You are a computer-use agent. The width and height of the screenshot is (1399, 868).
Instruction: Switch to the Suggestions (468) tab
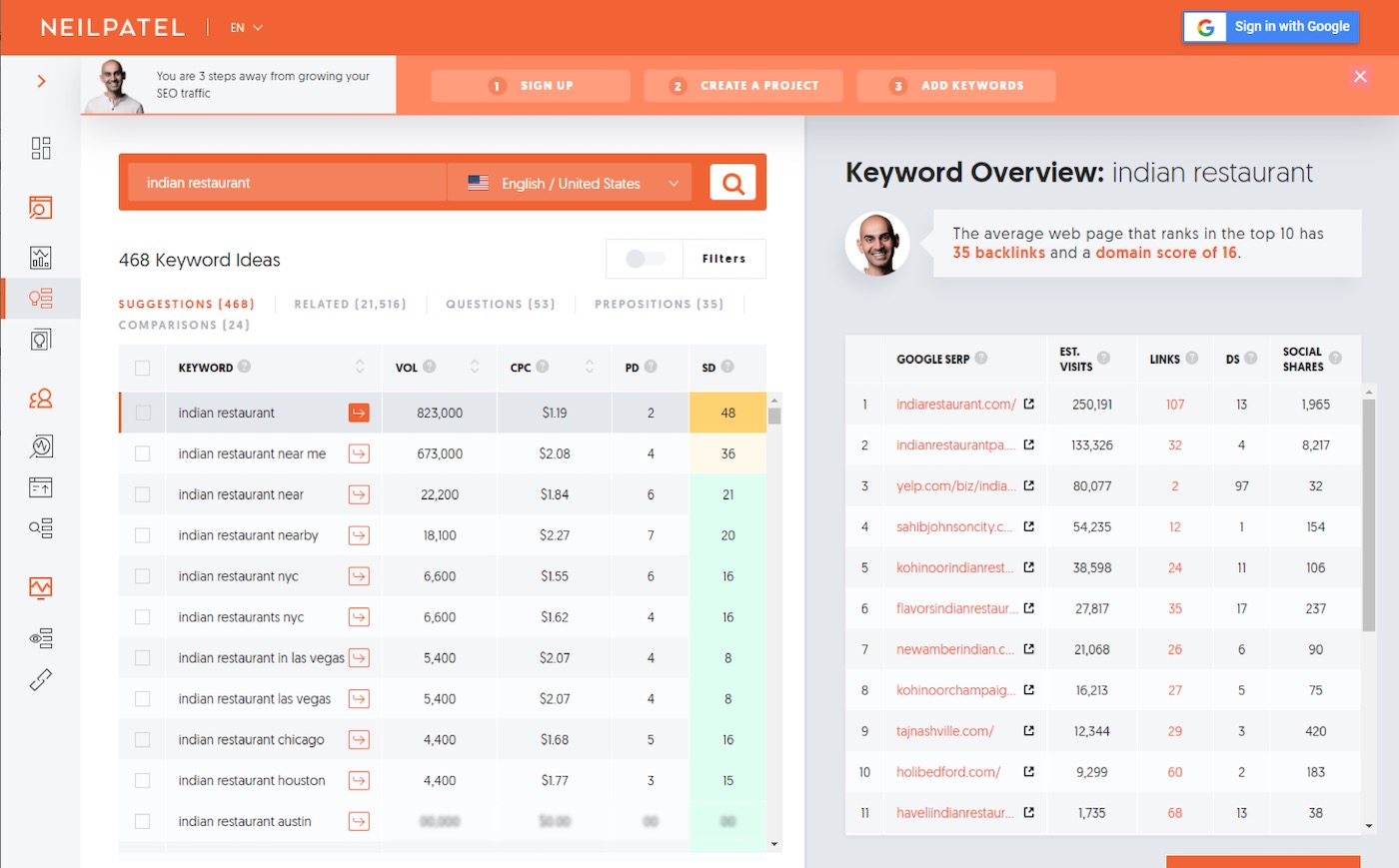[x=187, y=304]
